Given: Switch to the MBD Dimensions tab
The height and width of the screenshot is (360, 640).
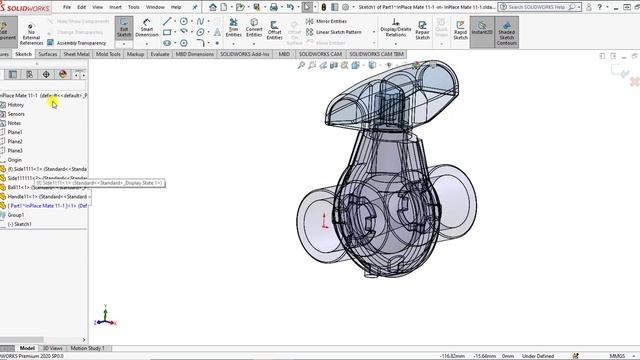Looking at the screenshot, I should click(194, 54).
